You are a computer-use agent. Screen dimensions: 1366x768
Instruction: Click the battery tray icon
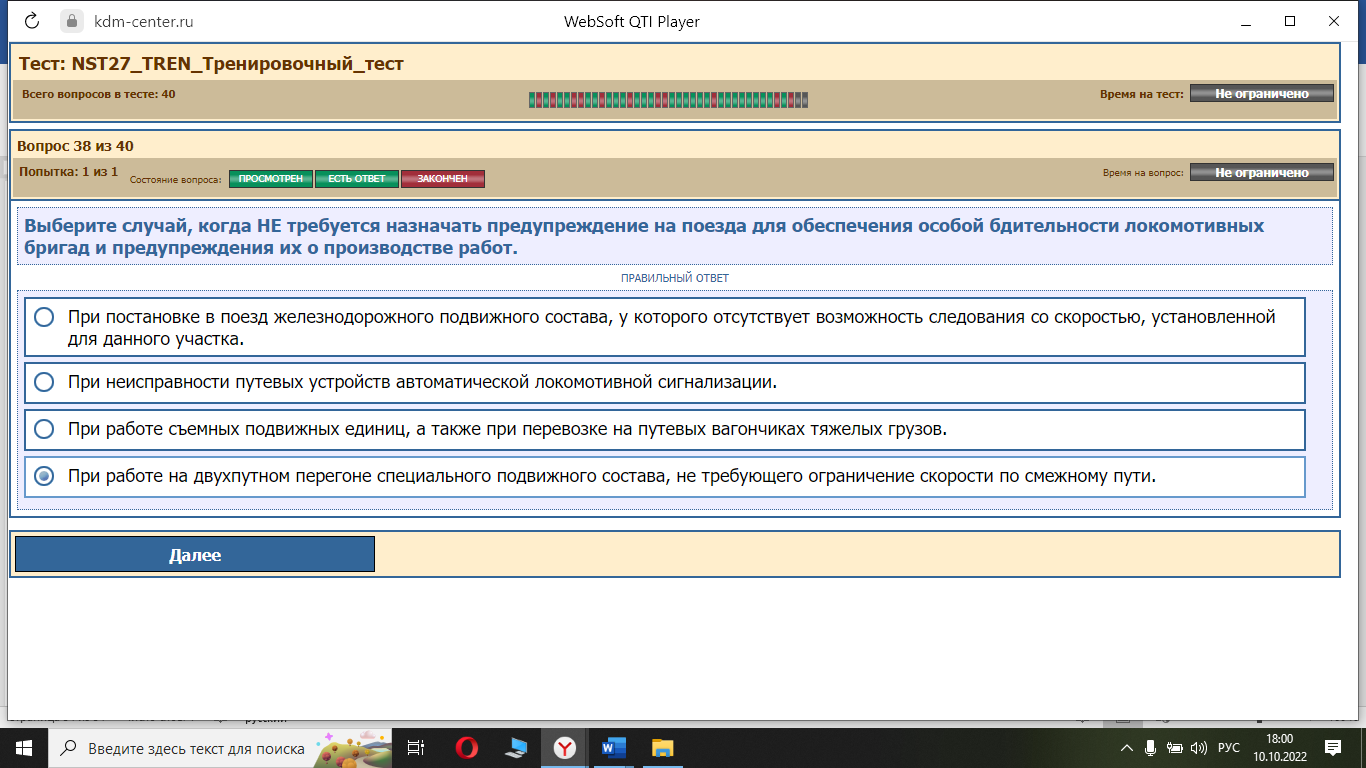pyautogui.click(x=1176, y=747)
